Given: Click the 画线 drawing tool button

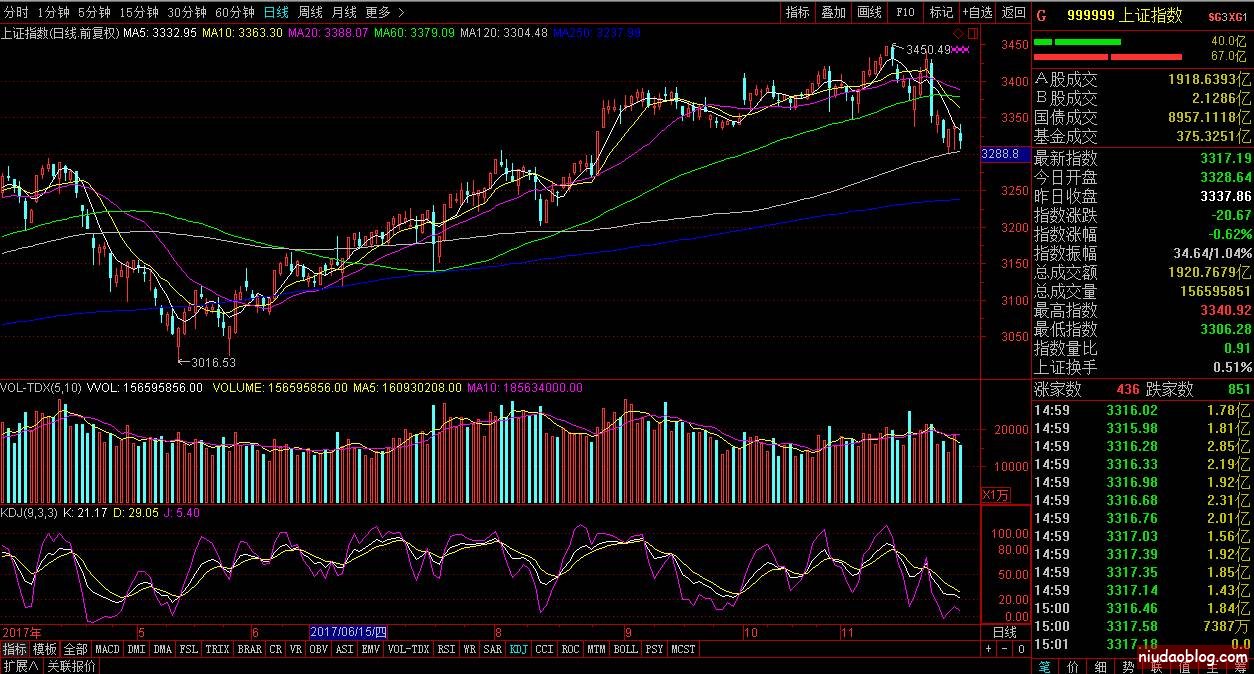Looking at the screenshot, I should pos(870,12).
